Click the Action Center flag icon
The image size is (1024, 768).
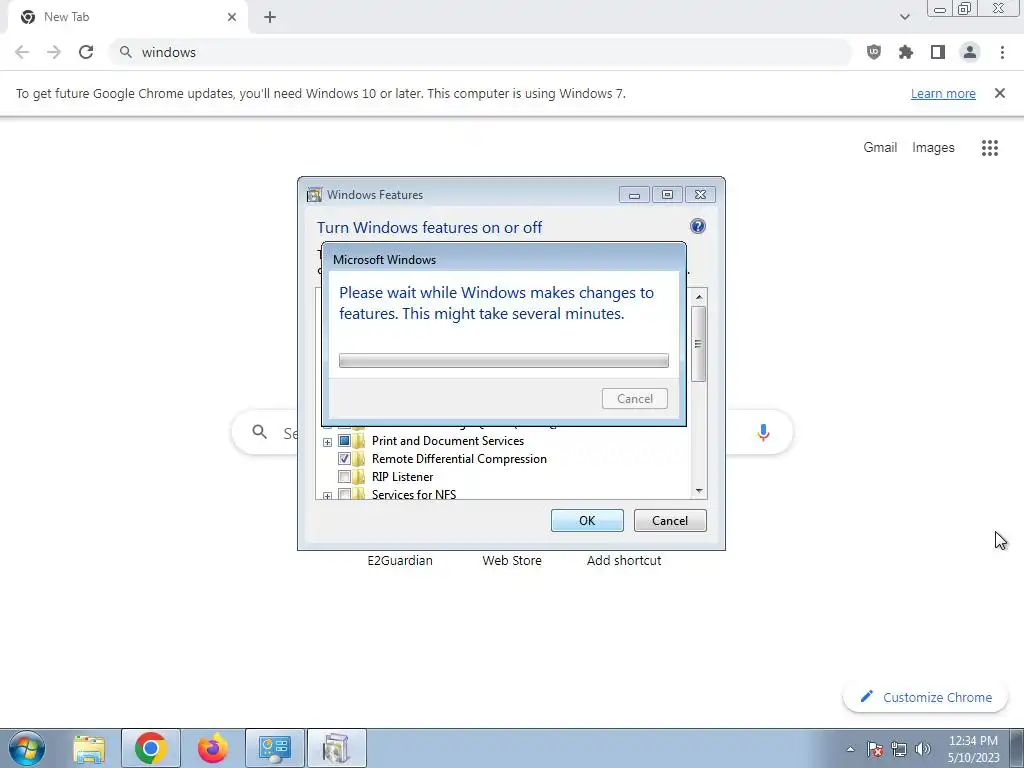coord(875,749)
